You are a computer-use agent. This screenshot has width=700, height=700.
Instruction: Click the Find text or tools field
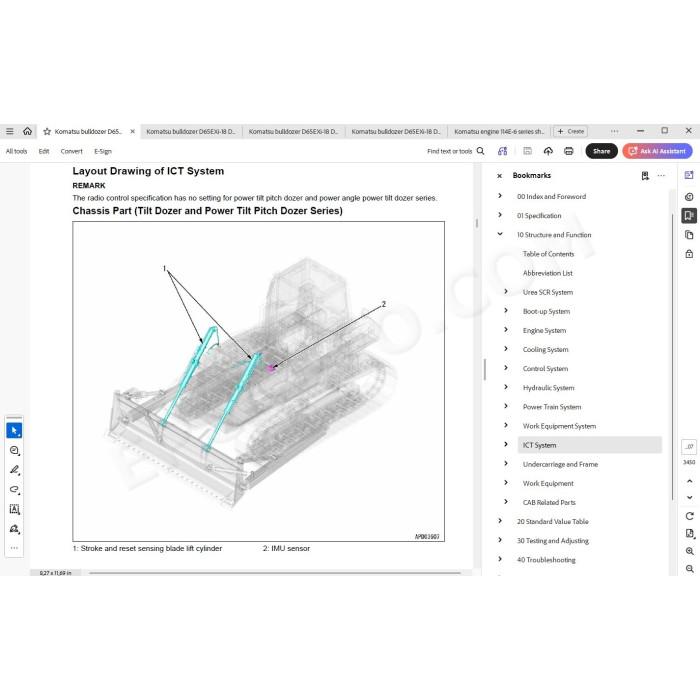pos(450,151)
